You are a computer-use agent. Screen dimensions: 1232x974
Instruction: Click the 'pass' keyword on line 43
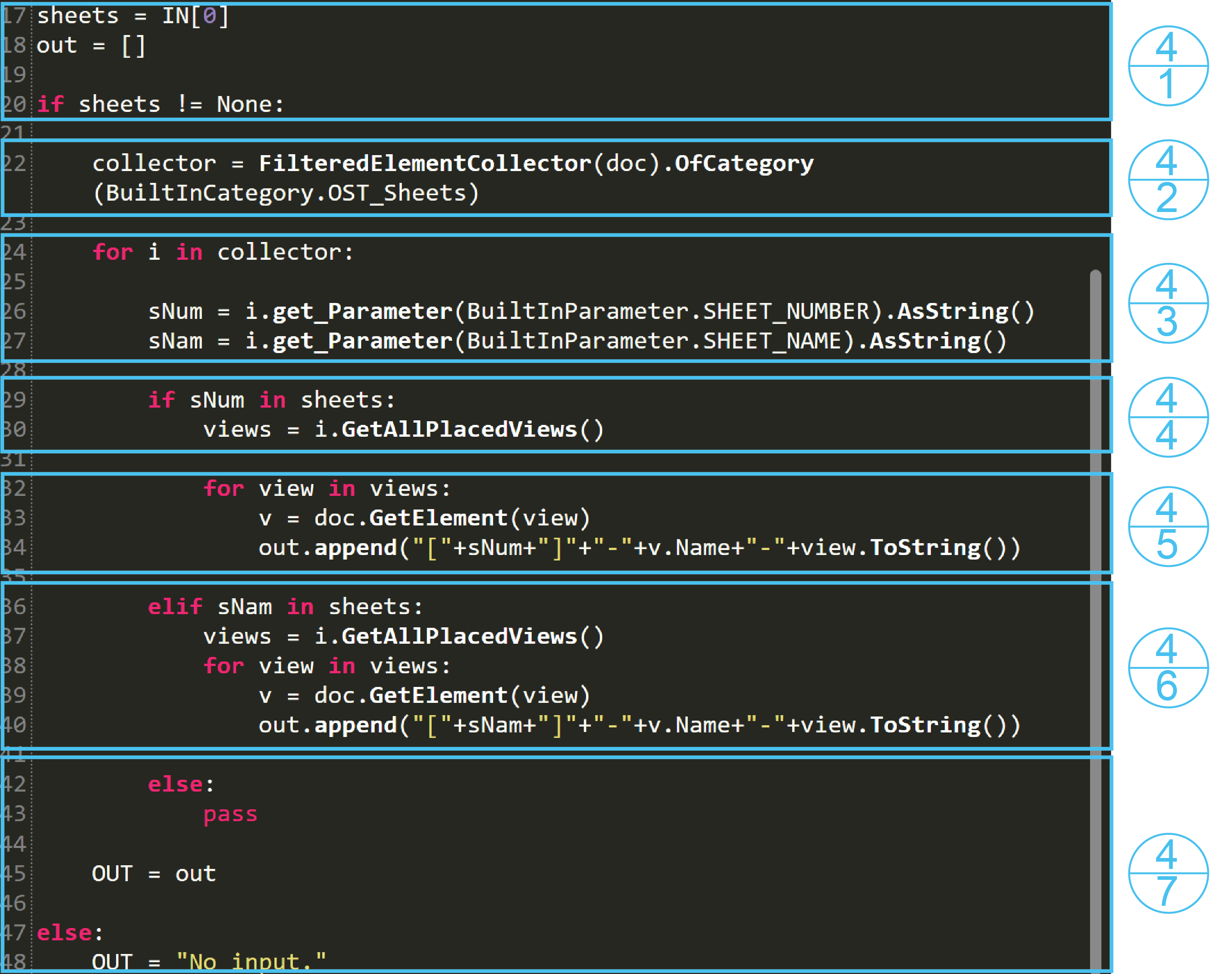click(230, 814)
